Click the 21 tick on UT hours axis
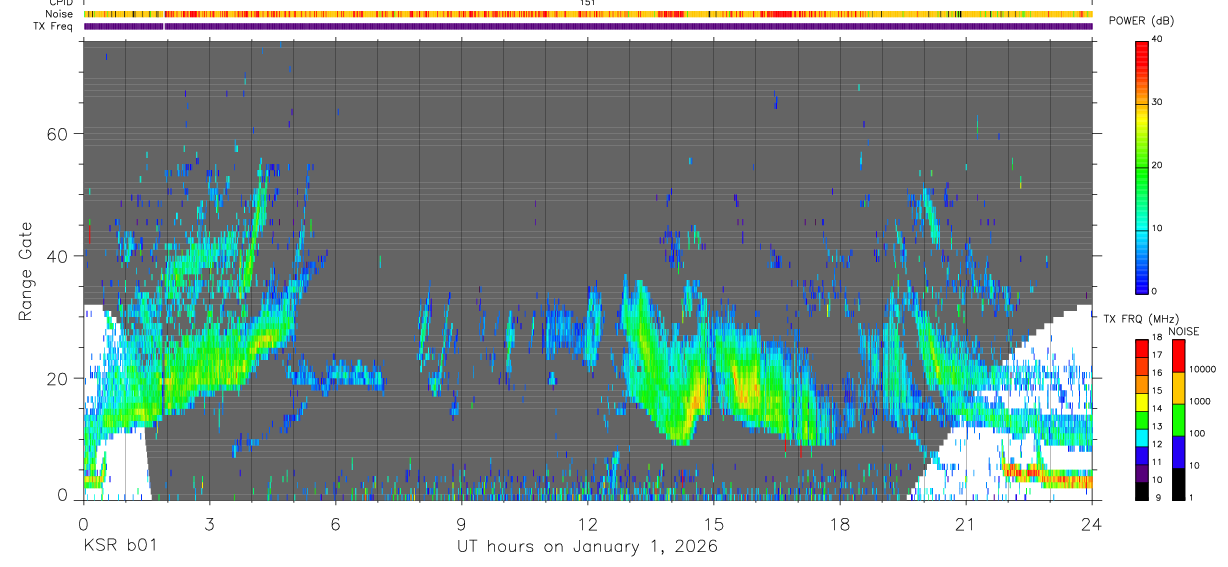This screenshot has width=1228, height=567. [966, 524]
